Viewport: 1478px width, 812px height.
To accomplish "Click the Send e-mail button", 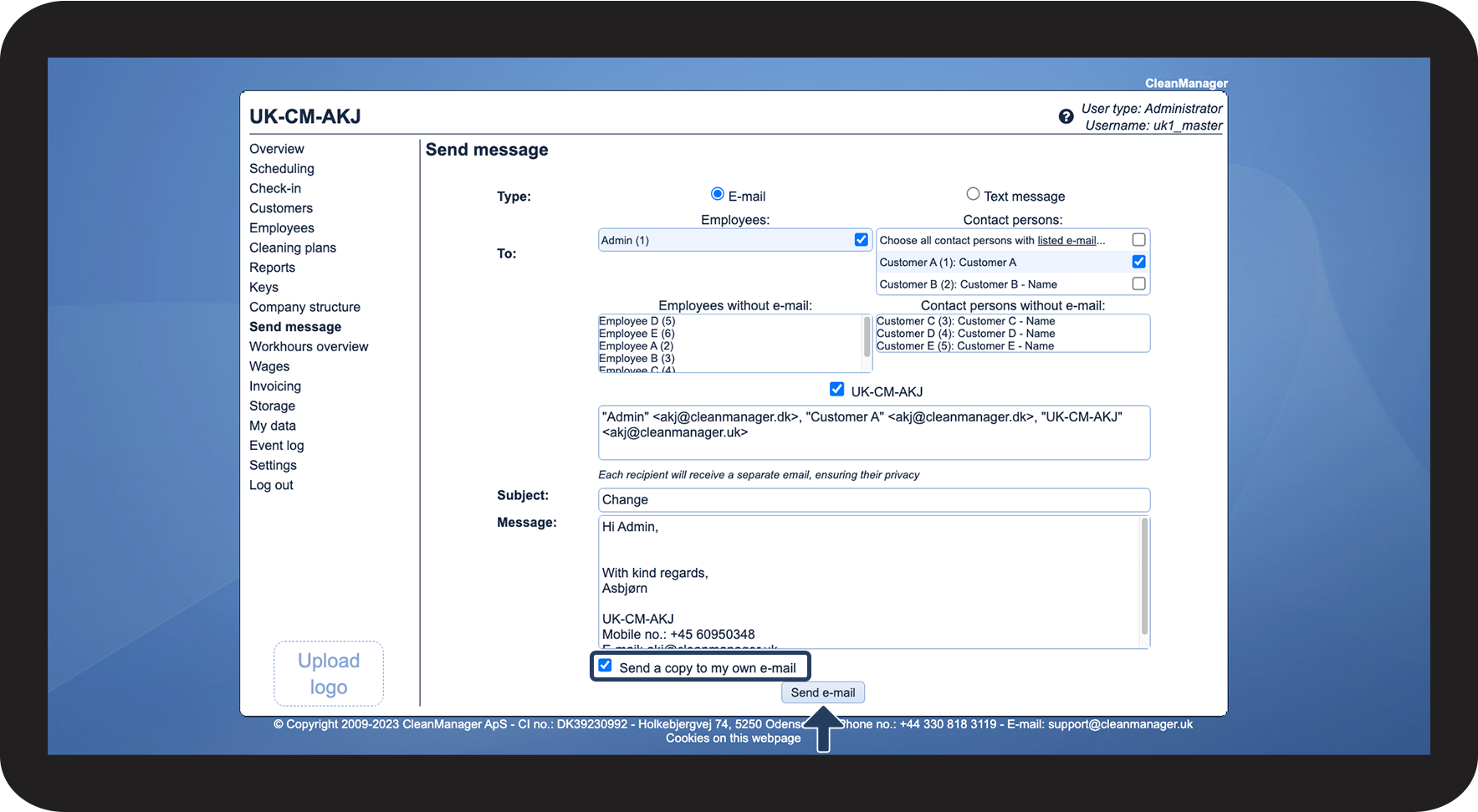I will 823,692.
